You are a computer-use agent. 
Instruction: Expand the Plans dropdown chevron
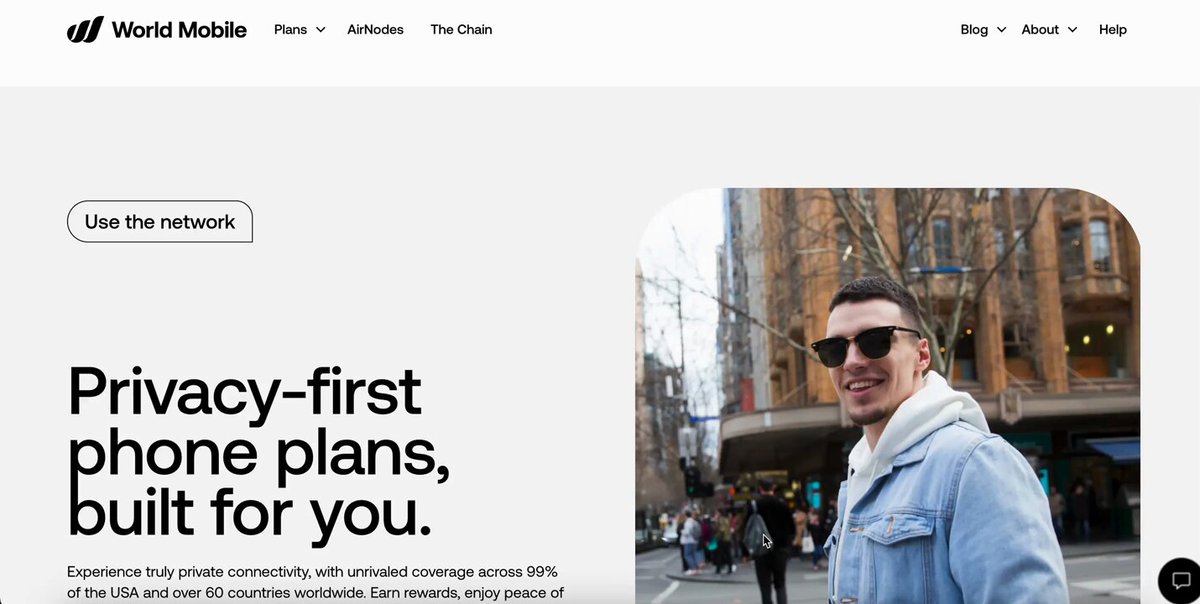tap(321, 30)
